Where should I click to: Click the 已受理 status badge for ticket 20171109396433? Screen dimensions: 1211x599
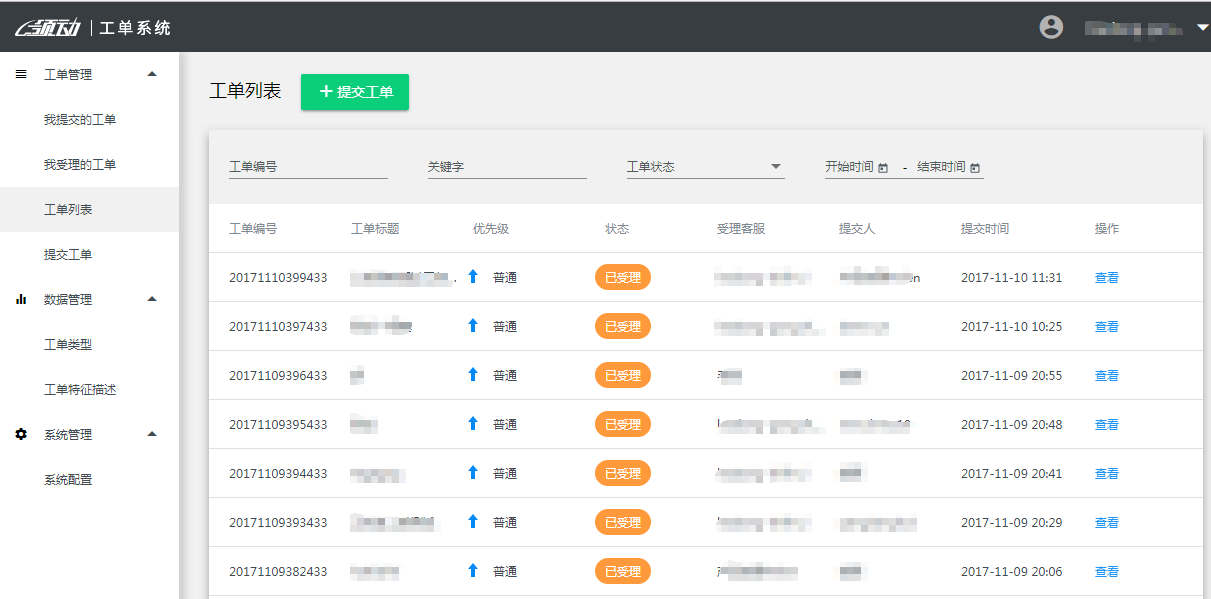click(622, 376)
